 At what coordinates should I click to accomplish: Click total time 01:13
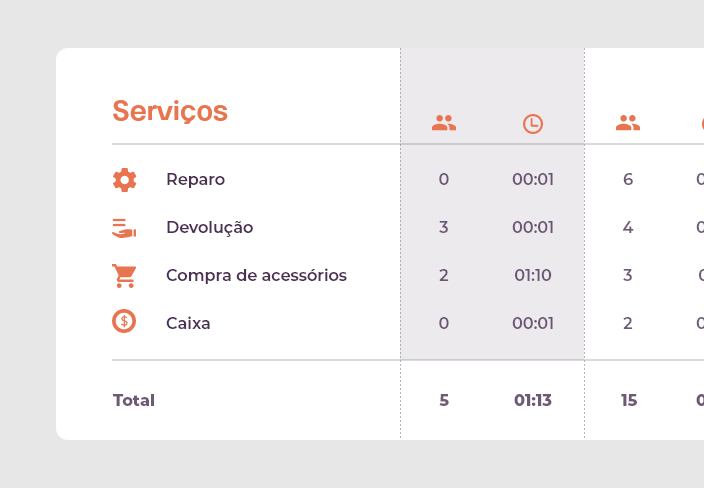533,400
